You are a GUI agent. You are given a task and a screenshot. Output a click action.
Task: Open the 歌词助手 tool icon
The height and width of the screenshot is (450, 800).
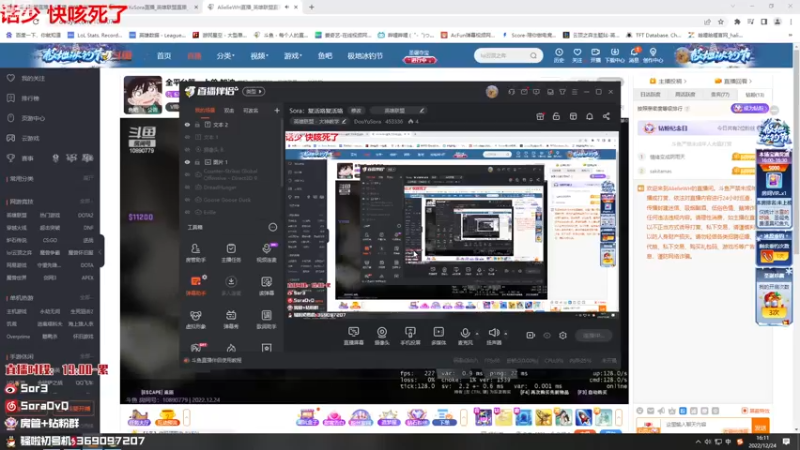click(266, 319)
